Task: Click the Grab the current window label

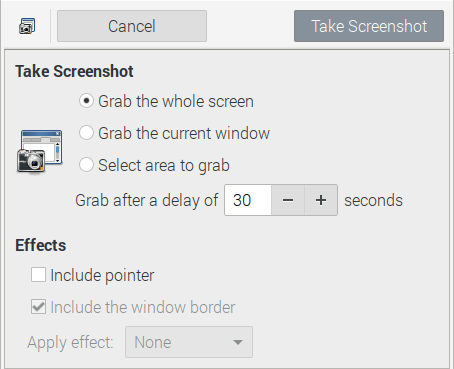Action: coord(184,133)
